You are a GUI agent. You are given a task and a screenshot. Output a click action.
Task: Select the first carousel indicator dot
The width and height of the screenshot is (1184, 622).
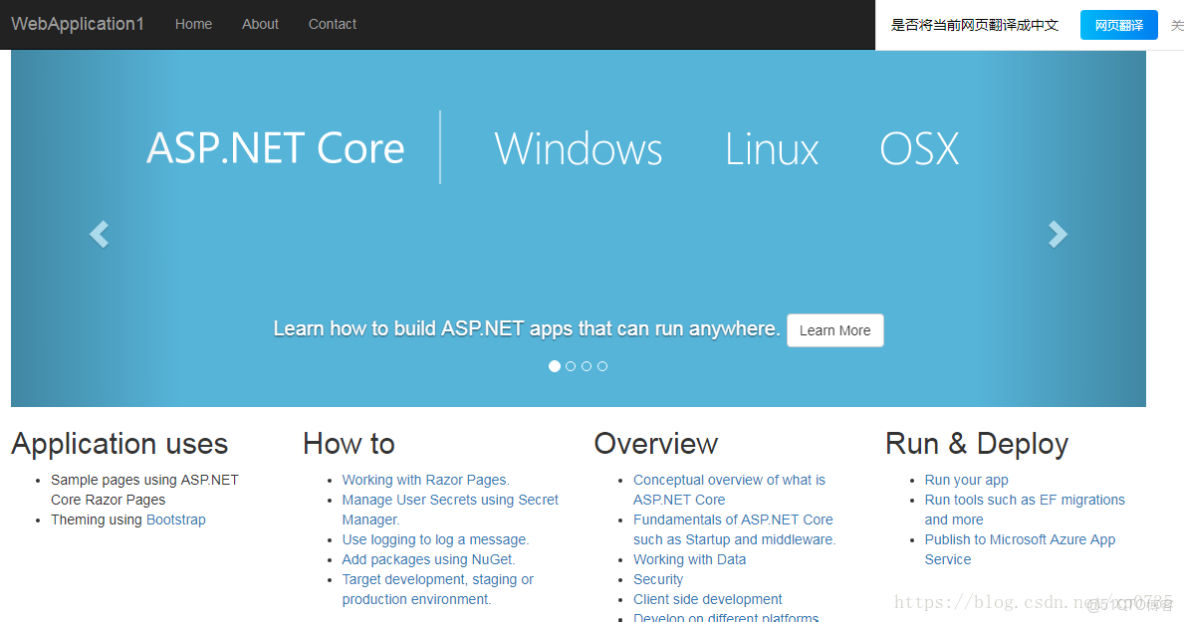pos(554,366)
